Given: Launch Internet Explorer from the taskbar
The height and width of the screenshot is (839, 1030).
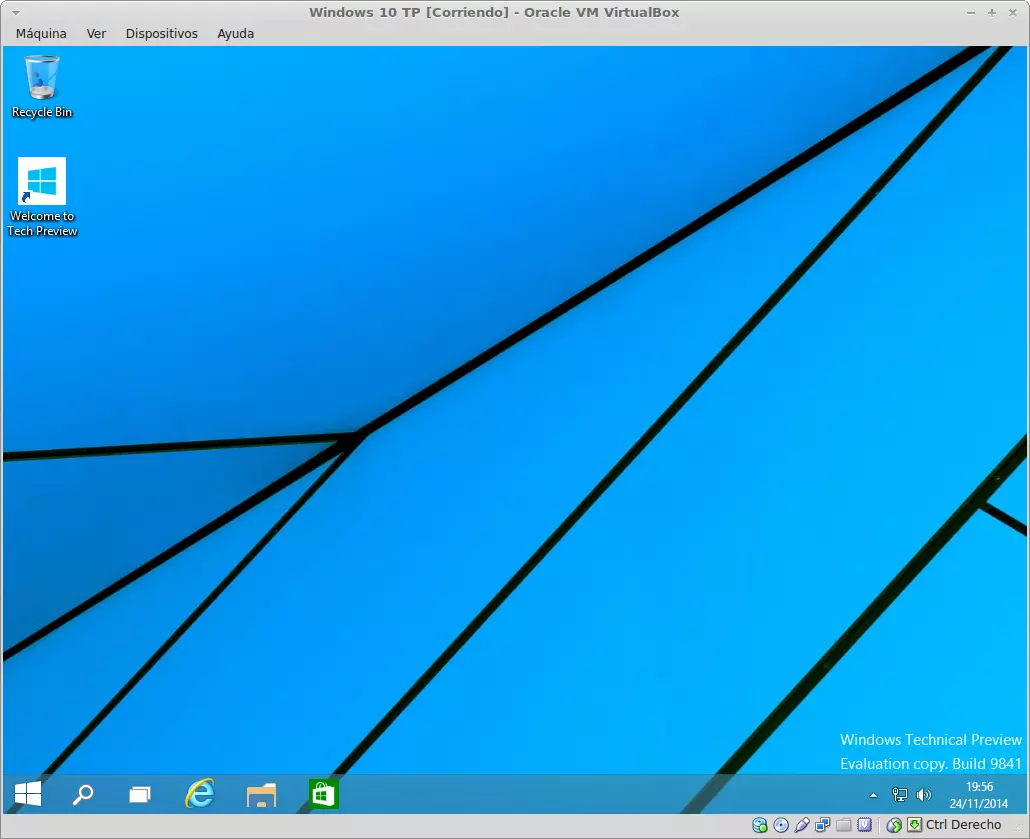Looking at the screenshot, I should (200, 795).
